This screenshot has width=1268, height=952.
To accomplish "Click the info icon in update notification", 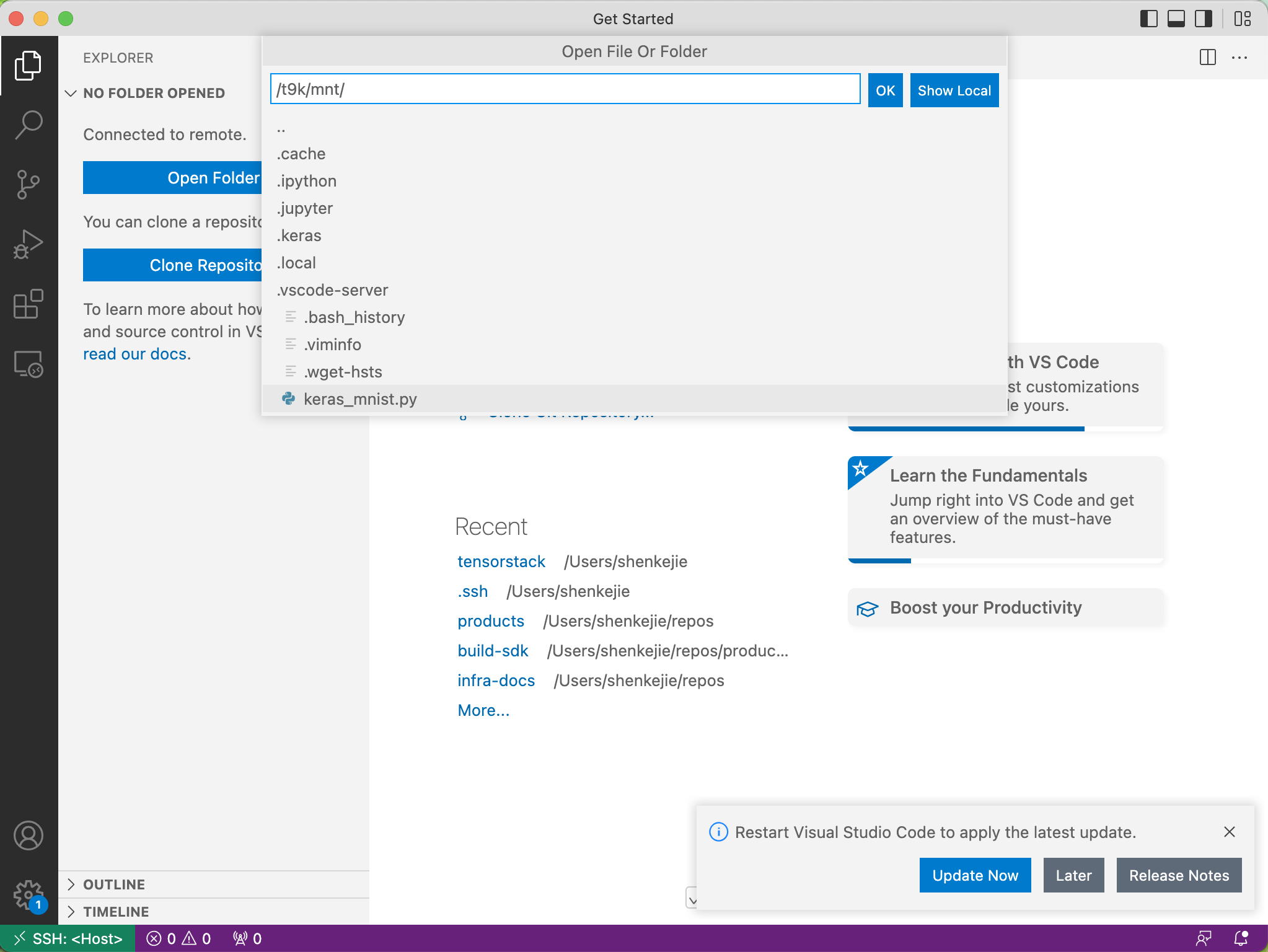I will pos(718,832).
